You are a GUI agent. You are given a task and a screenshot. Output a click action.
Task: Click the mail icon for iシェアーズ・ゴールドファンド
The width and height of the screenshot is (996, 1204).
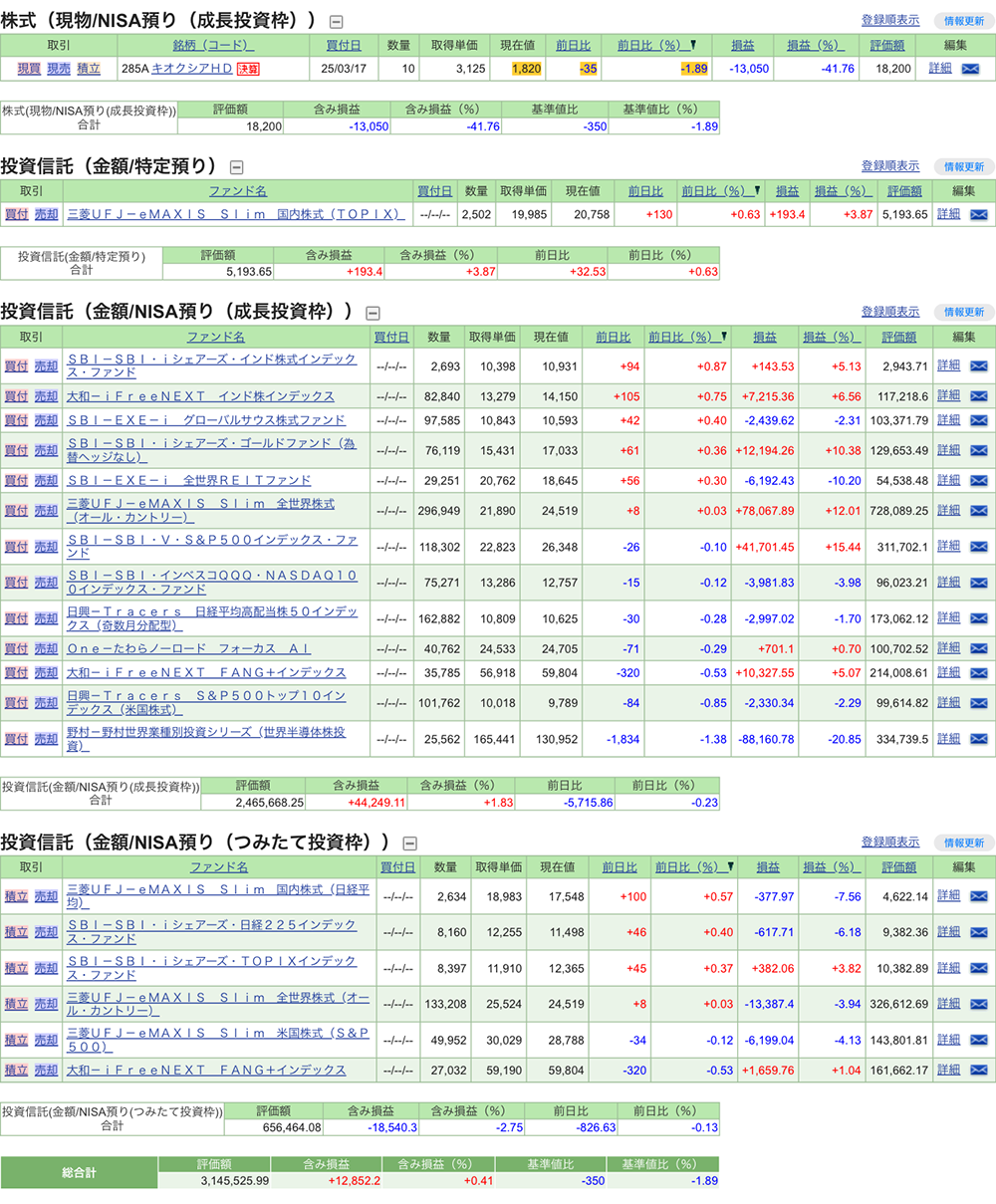point(978,450)
